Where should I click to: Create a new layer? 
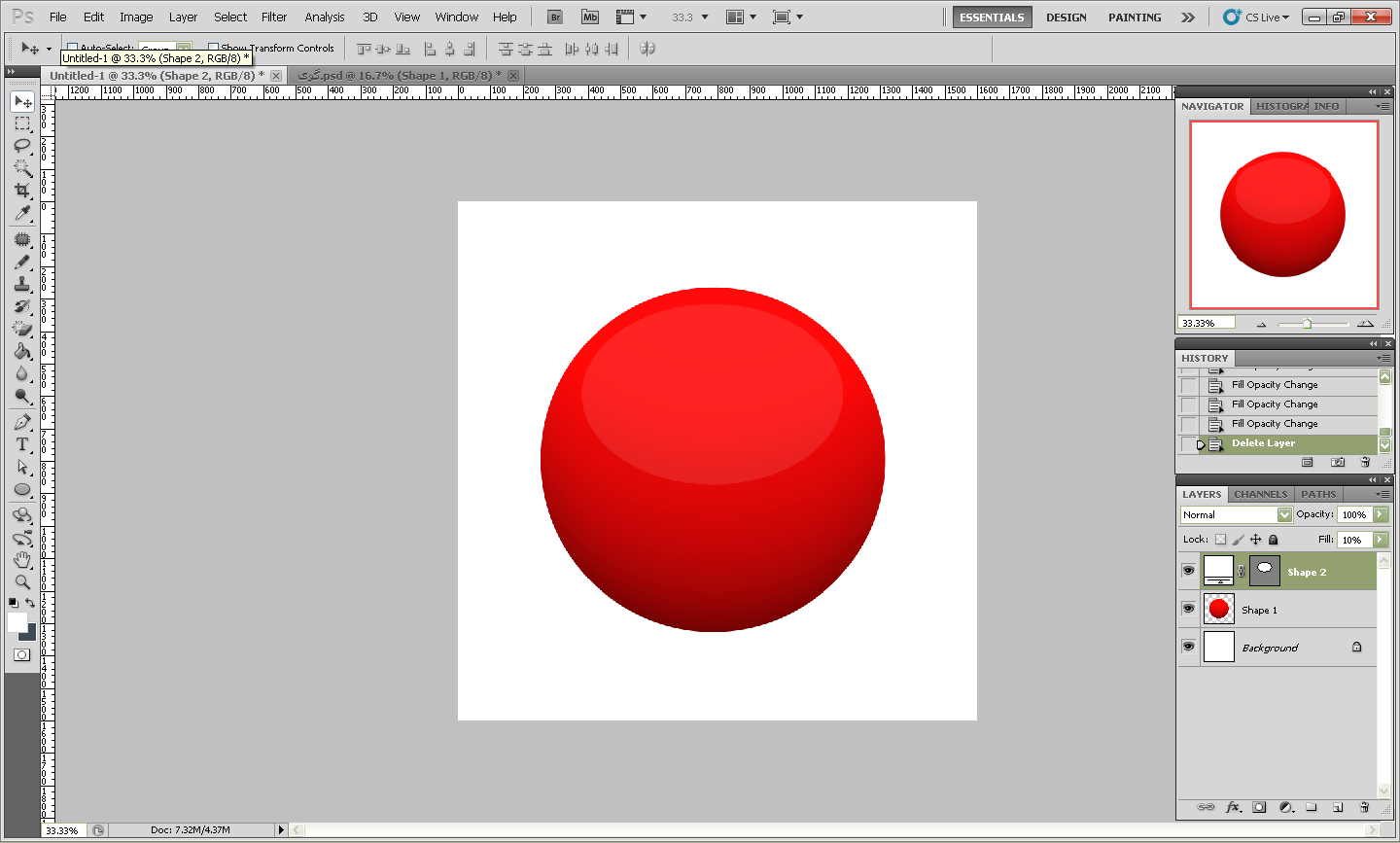(1338, 807)
